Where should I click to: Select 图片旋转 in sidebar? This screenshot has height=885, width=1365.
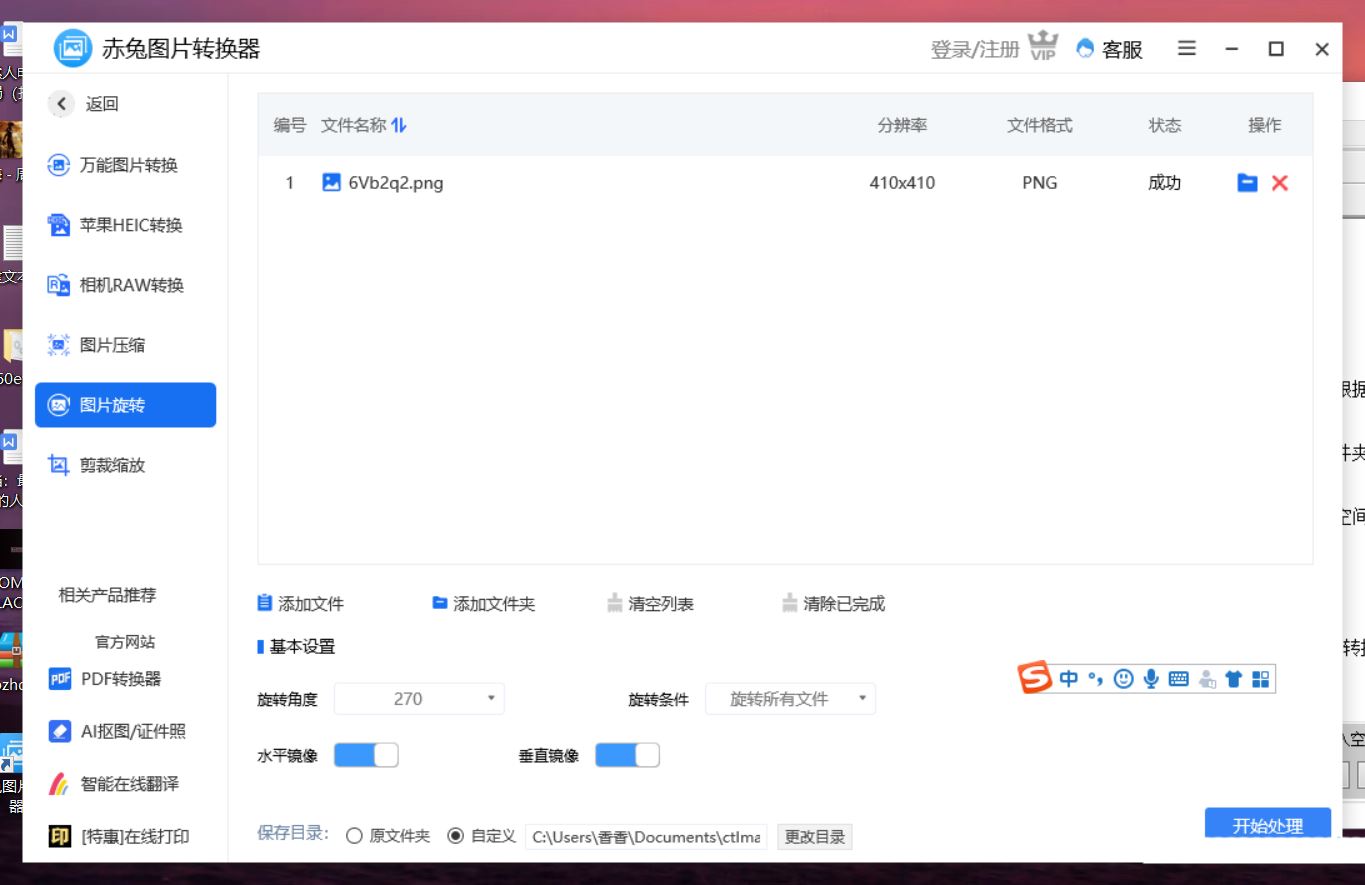tap(125, 405)
